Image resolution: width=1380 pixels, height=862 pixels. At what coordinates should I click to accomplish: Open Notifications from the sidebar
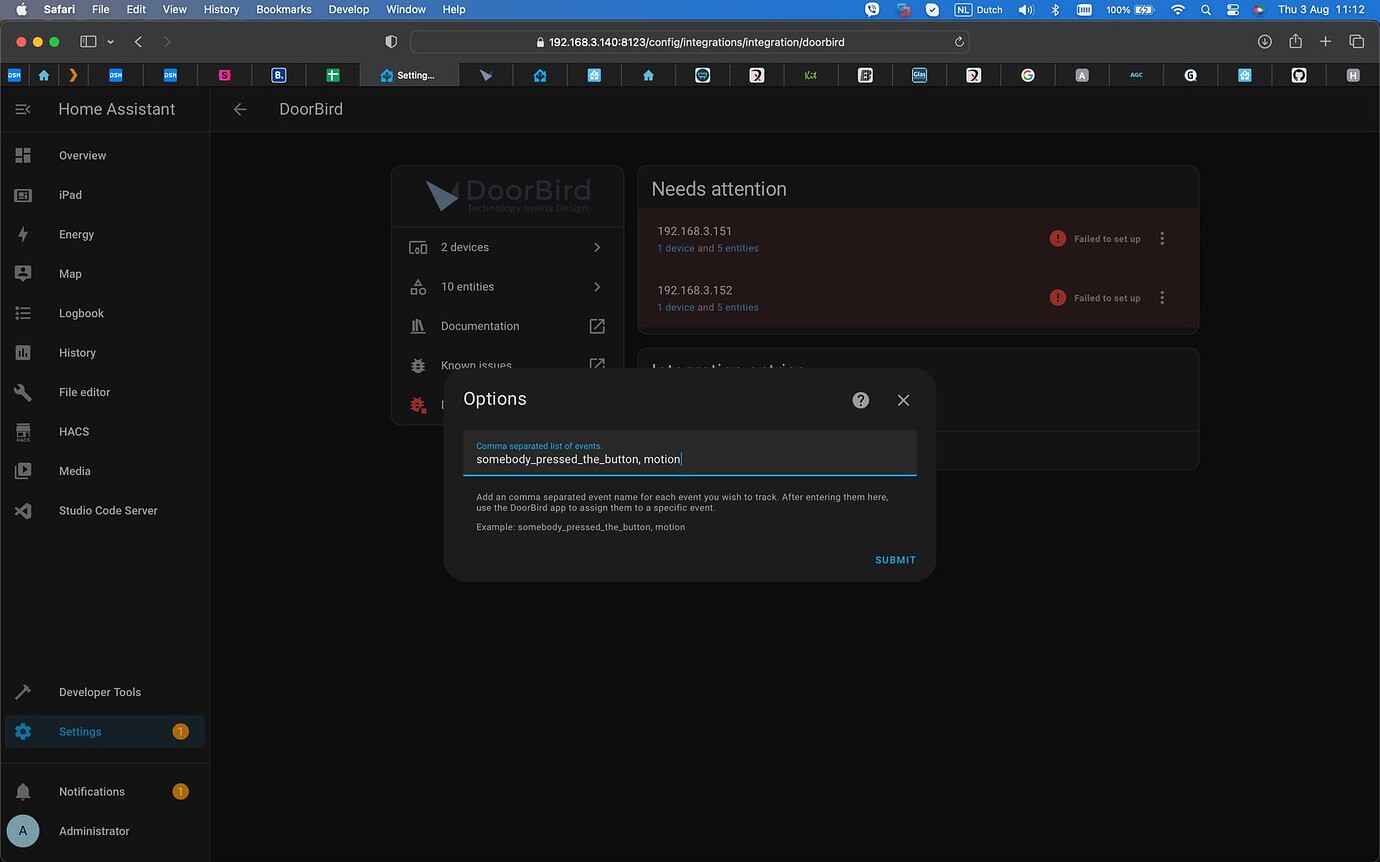point(91,791)
